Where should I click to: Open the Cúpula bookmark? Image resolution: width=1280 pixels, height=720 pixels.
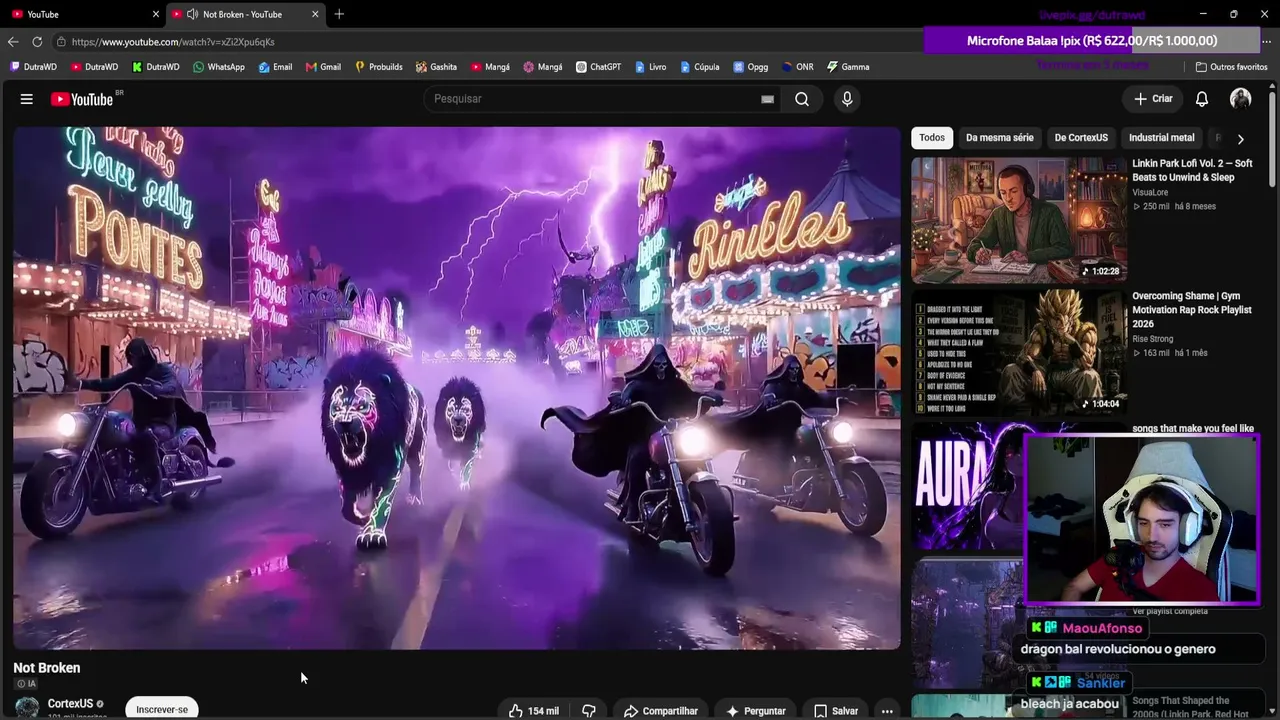699,67
